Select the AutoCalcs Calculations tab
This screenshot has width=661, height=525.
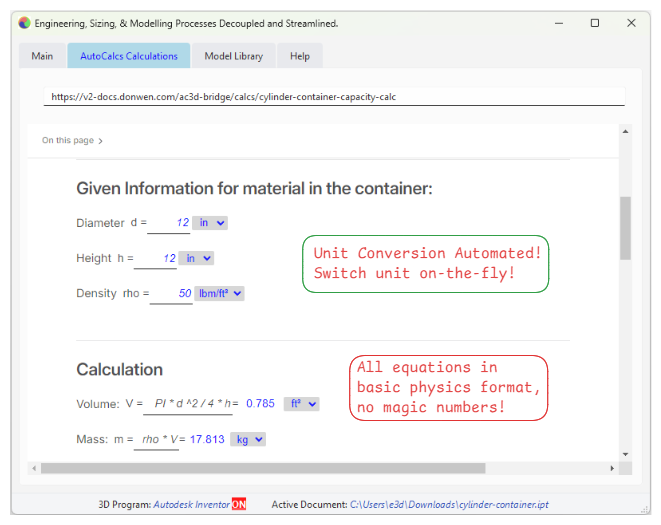point(129,56)
